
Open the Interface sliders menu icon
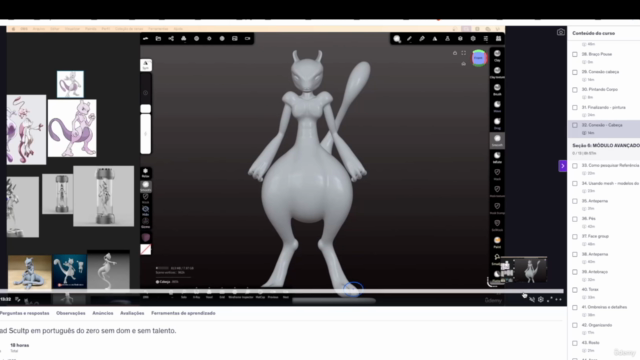486,39
